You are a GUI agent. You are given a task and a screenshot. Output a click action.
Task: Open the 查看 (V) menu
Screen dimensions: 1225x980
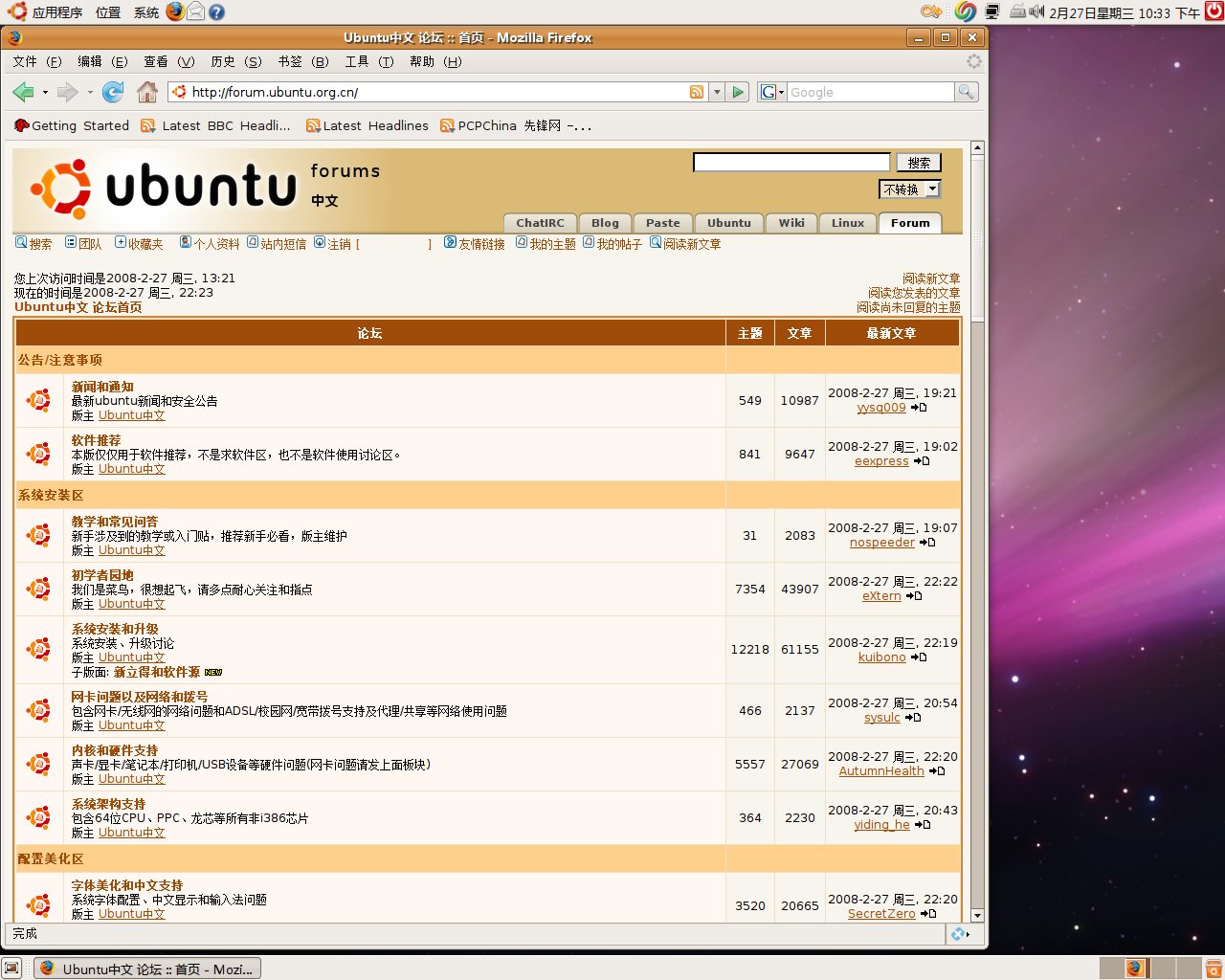(169, 61)
